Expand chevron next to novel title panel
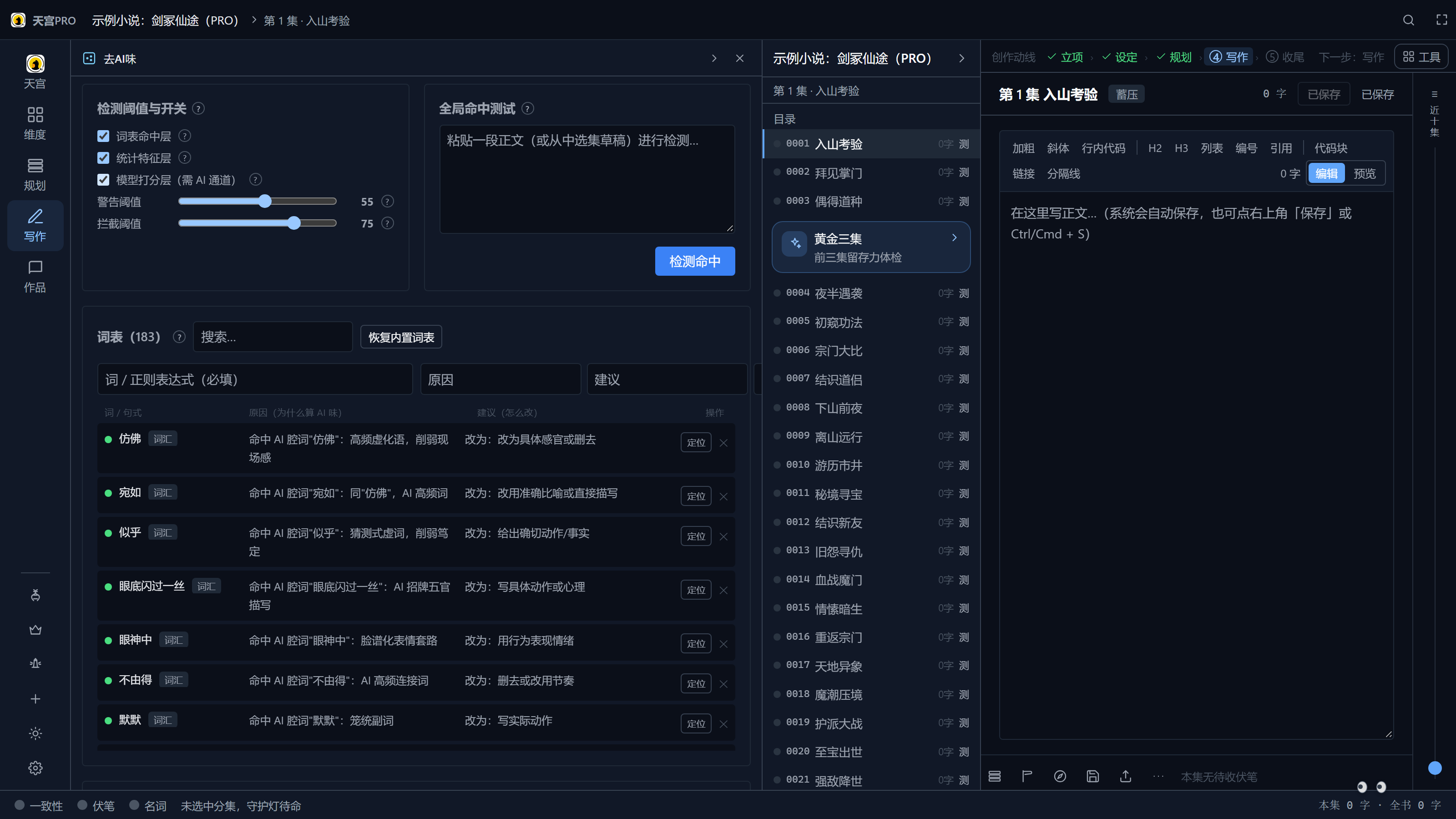This screenshot has width=1456, height=819. [961, 58]
